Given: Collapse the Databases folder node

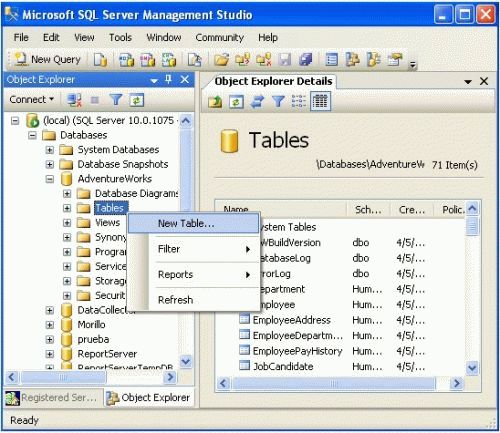Looking at the screenshot, I should click(x=32, y=135).
